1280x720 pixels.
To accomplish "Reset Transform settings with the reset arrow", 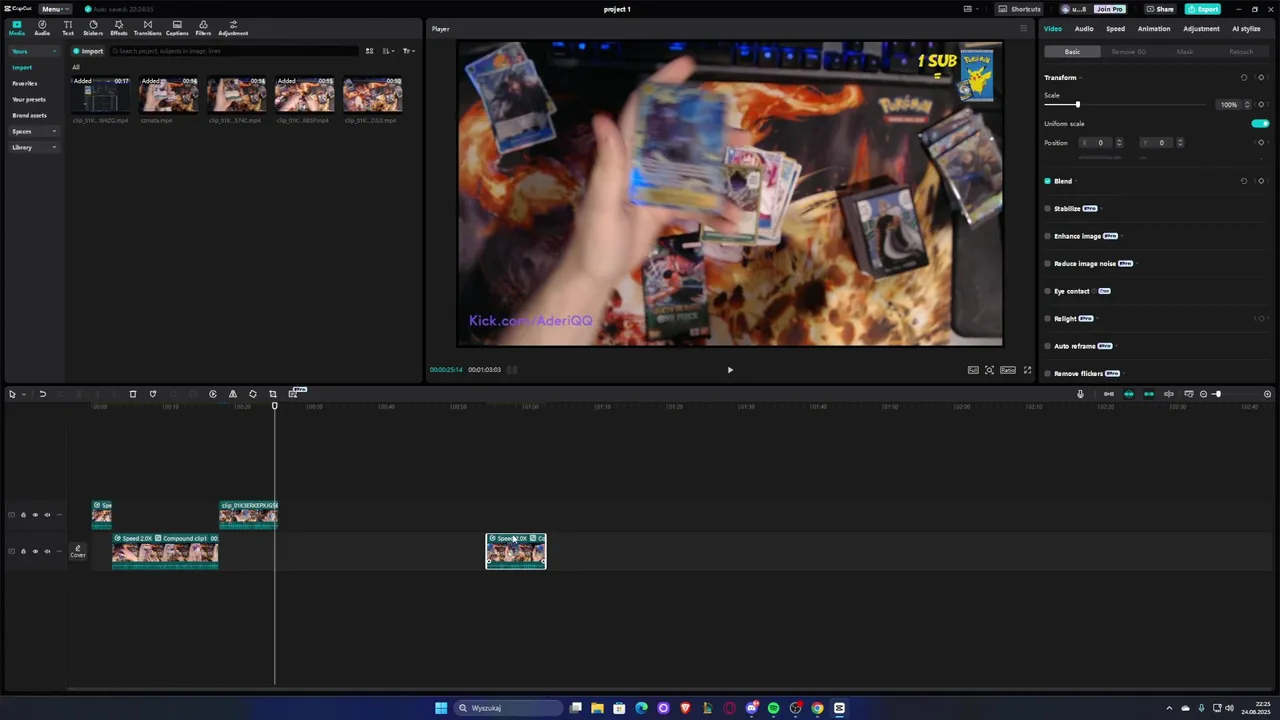I will click(x=1244, y=77).
